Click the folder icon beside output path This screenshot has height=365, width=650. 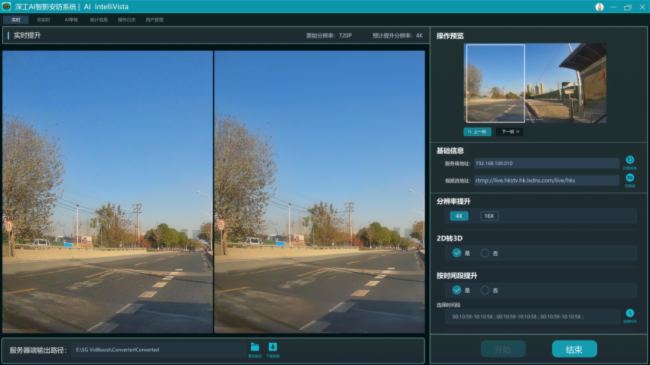[255, 347]
